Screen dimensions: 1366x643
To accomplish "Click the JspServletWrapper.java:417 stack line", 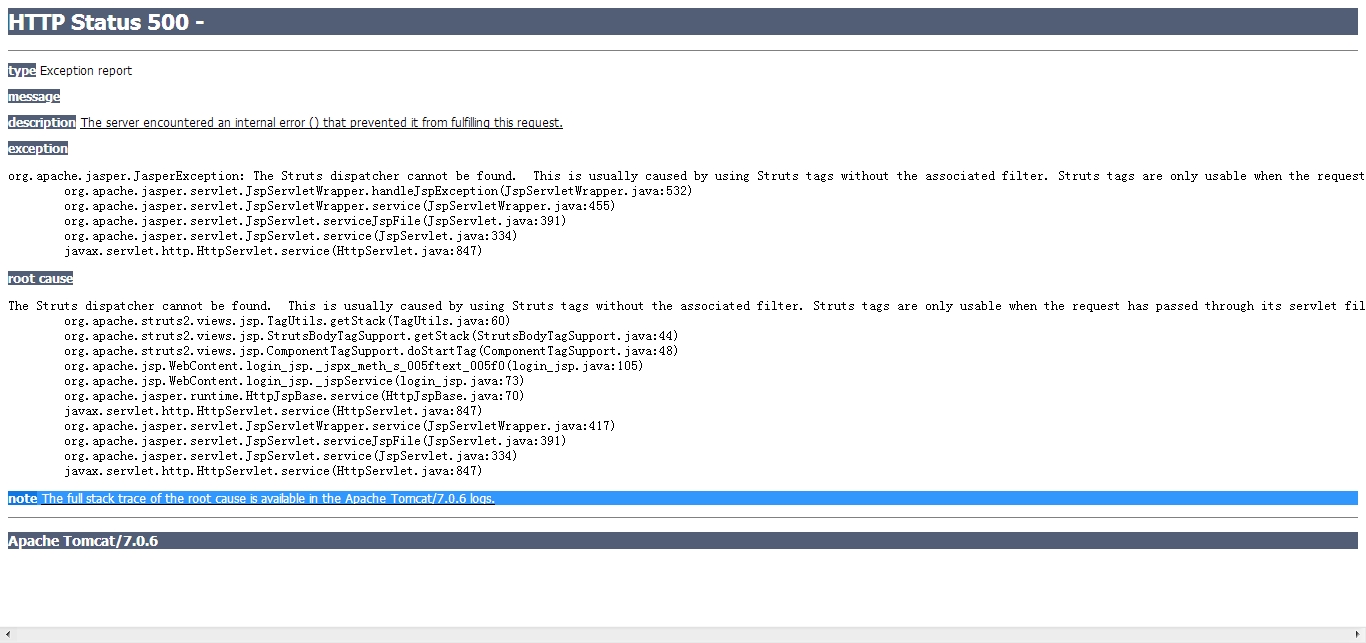I will [339, 426].
